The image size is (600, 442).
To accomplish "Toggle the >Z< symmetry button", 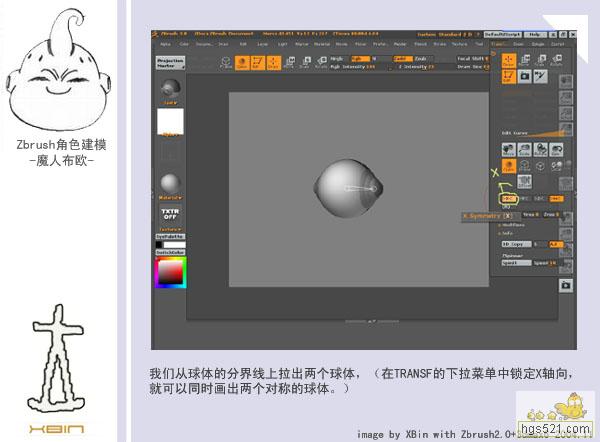I will click(x=540, y=199).
